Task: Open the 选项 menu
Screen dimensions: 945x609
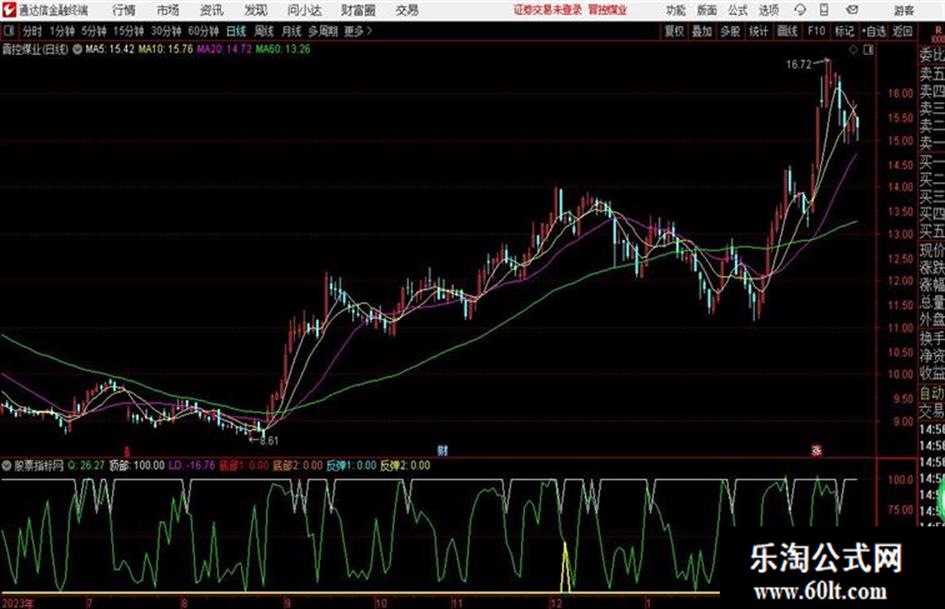Action: pos(768,10)
